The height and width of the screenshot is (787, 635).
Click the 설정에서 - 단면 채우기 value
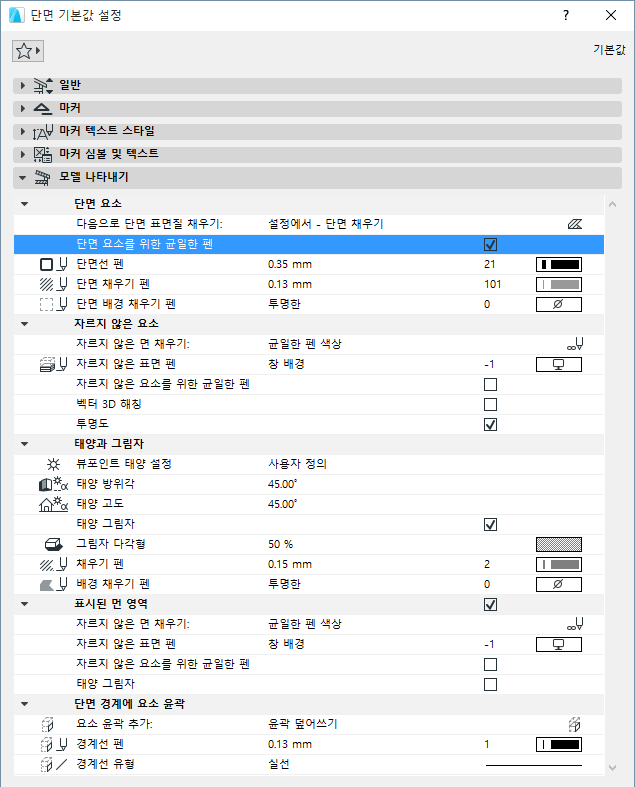click(326, 224)
